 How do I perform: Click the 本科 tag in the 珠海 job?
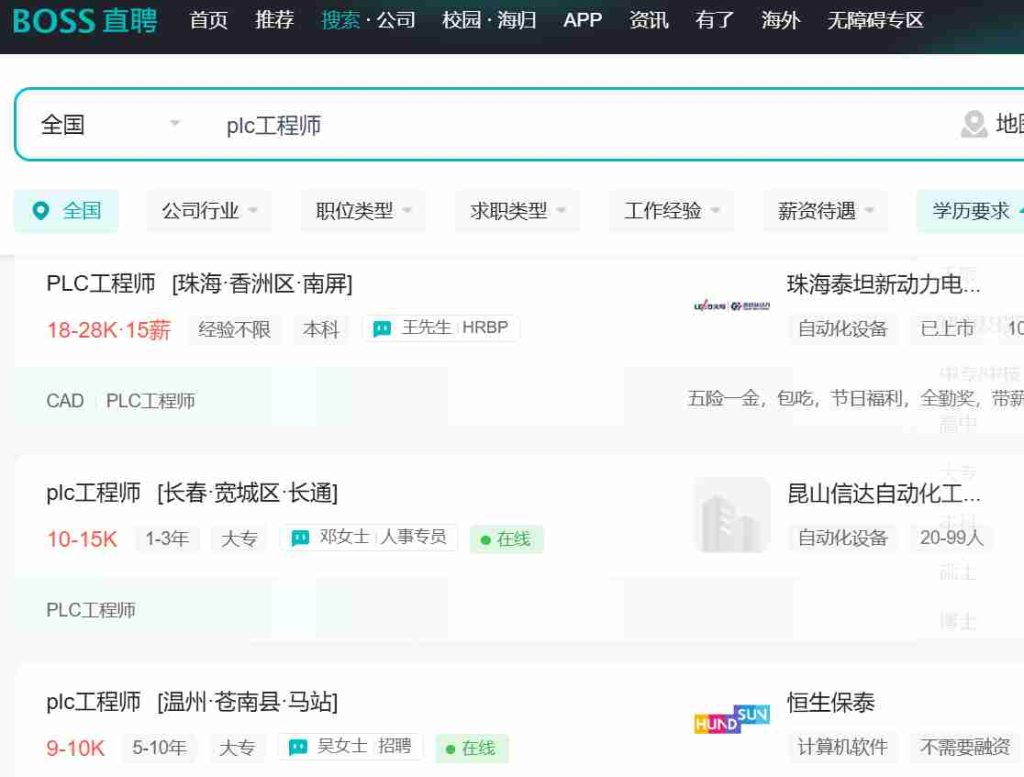click(321, 329)
